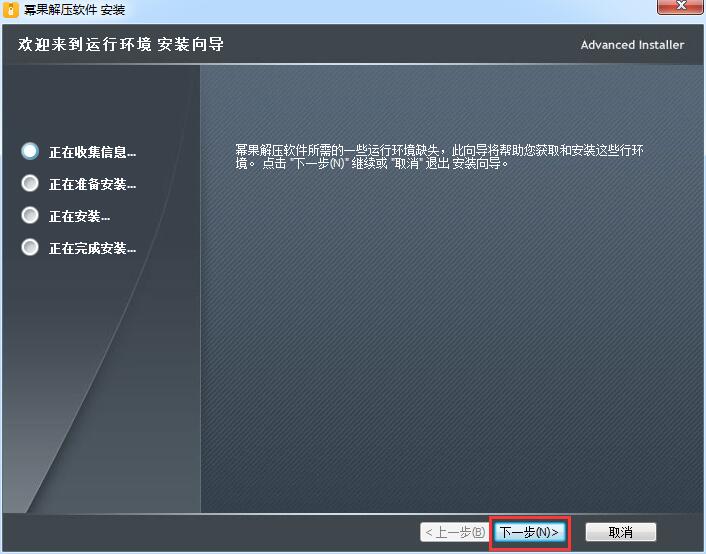The height and width of the screenshot is (554, 706).
Task: Select the 正在准备安装 step indicator
Action: point(30,183)
